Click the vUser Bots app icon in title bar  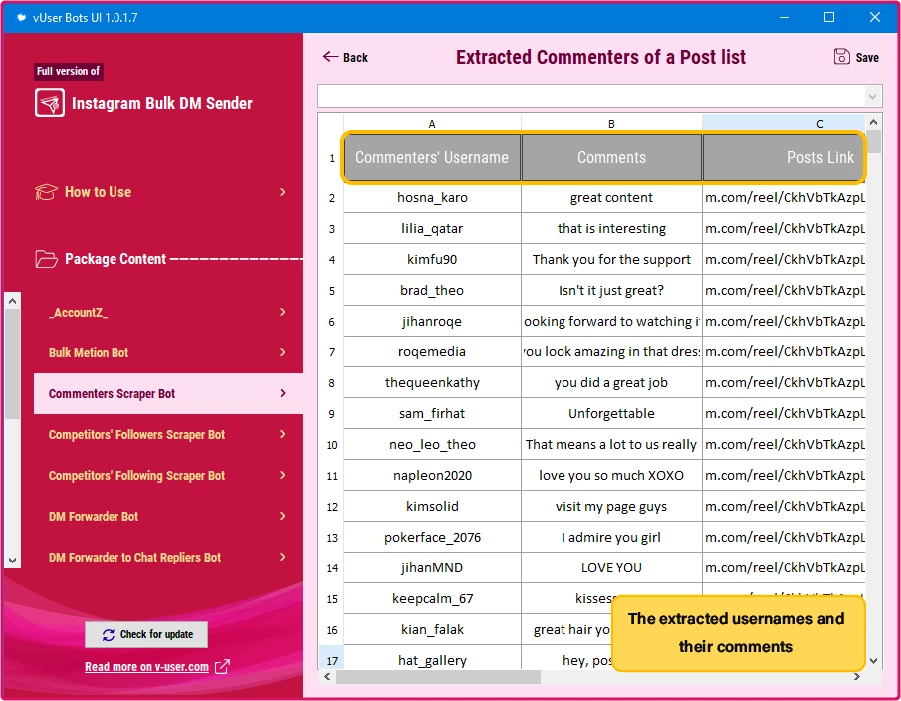point(21,17)
